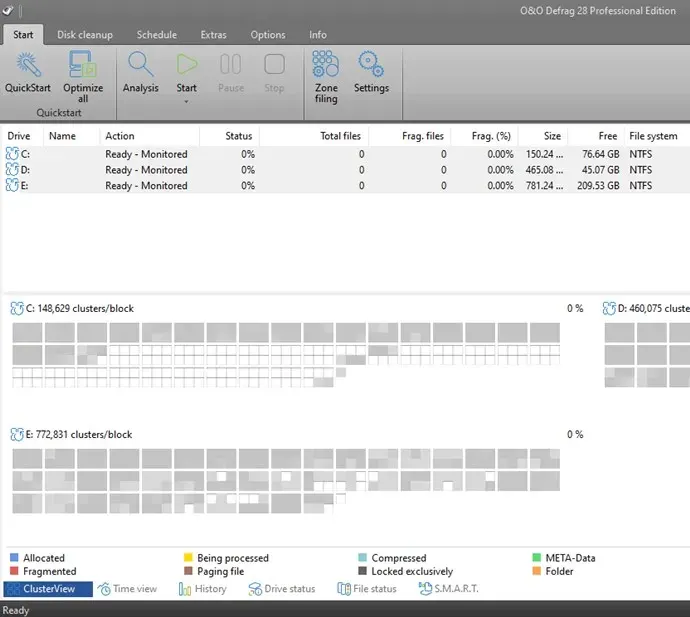Click the QuickStart wand icon
The height and width of the screenshot is (617, 690).
point(28,64)
